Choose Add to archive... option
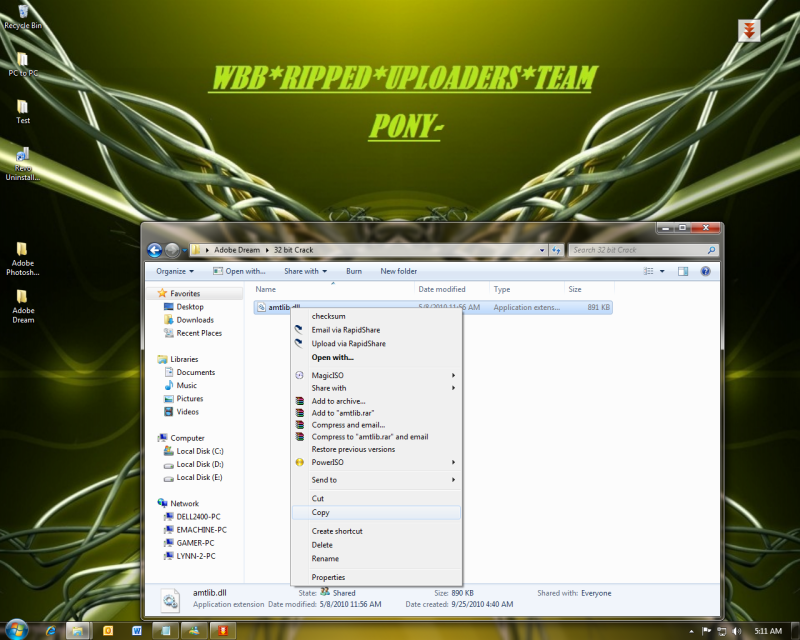Image resolution: width=800 pixels, height=640 pixels. point(376,401)
